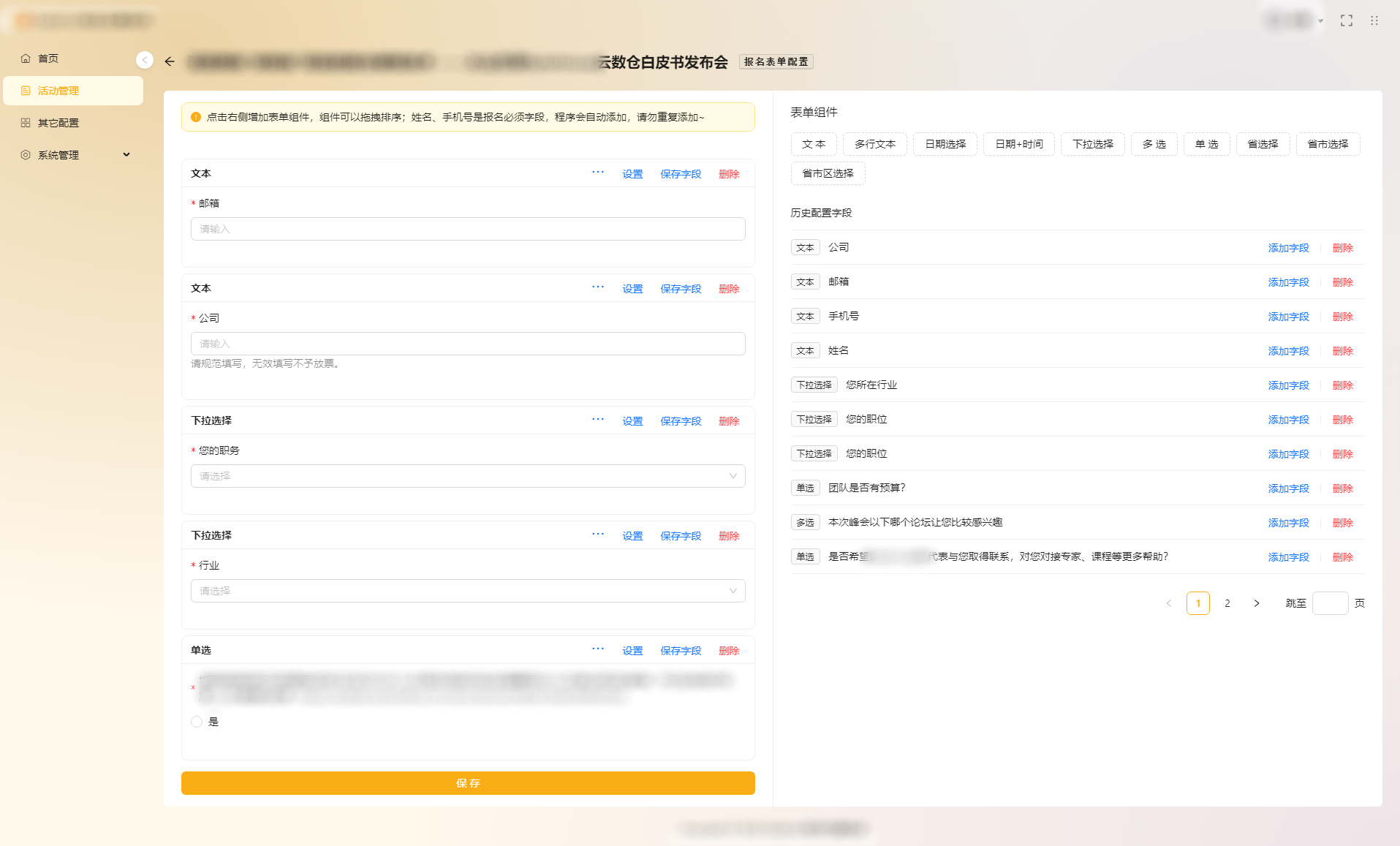Open the 首页 home icon in sidebar
The image size is (1400, 846).
26,58
